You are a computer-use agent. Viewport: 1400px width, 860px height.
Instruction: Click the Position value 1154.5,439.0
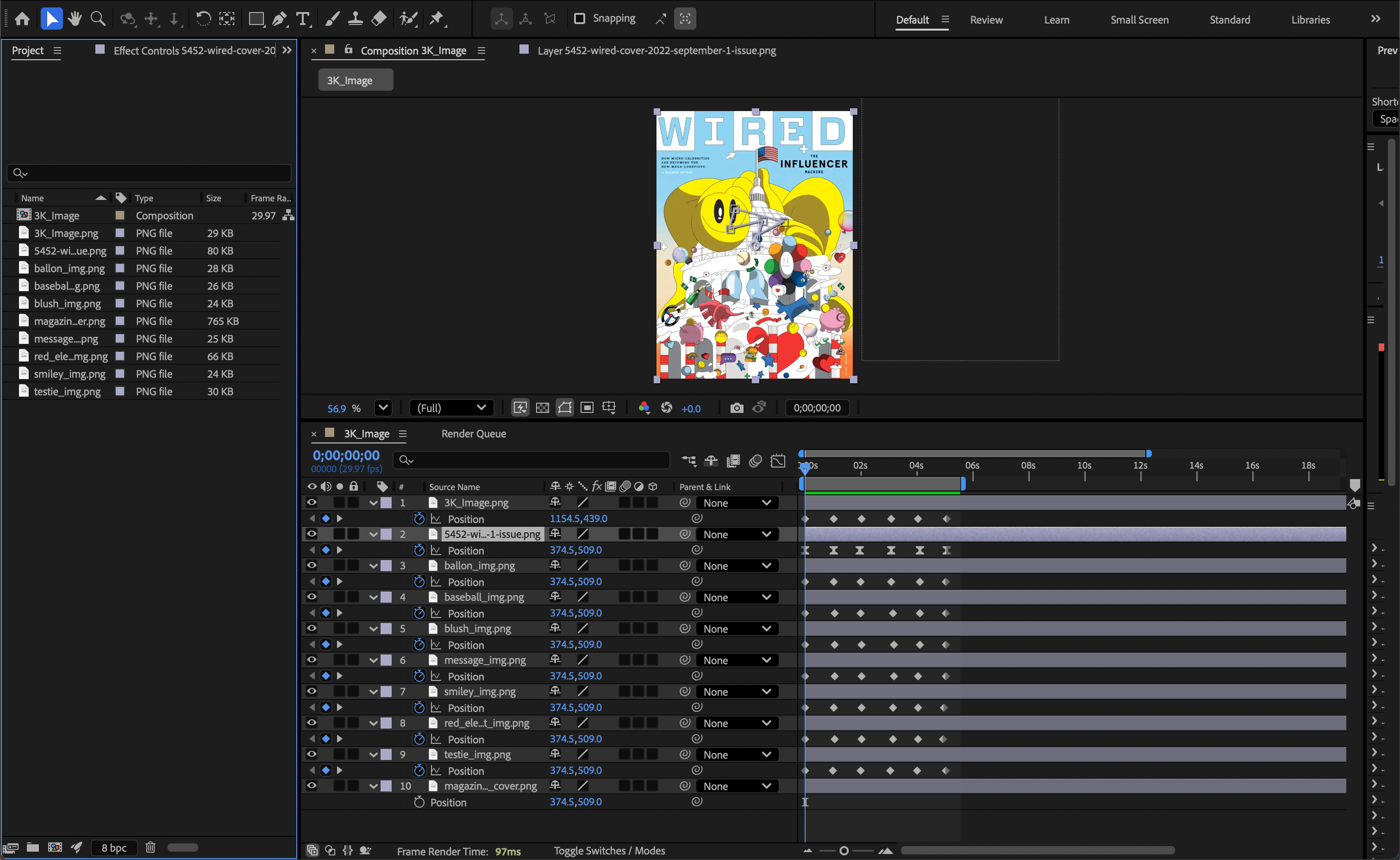[x=579, y=519]
